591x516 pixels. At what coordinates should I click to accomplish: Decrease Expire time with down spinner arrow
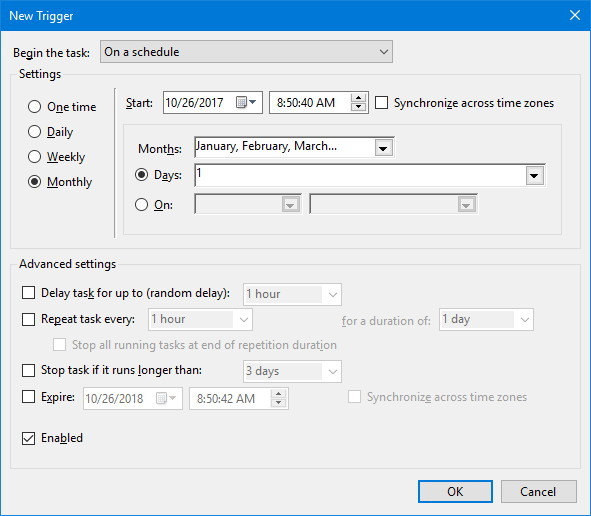[x=279, y=403]
